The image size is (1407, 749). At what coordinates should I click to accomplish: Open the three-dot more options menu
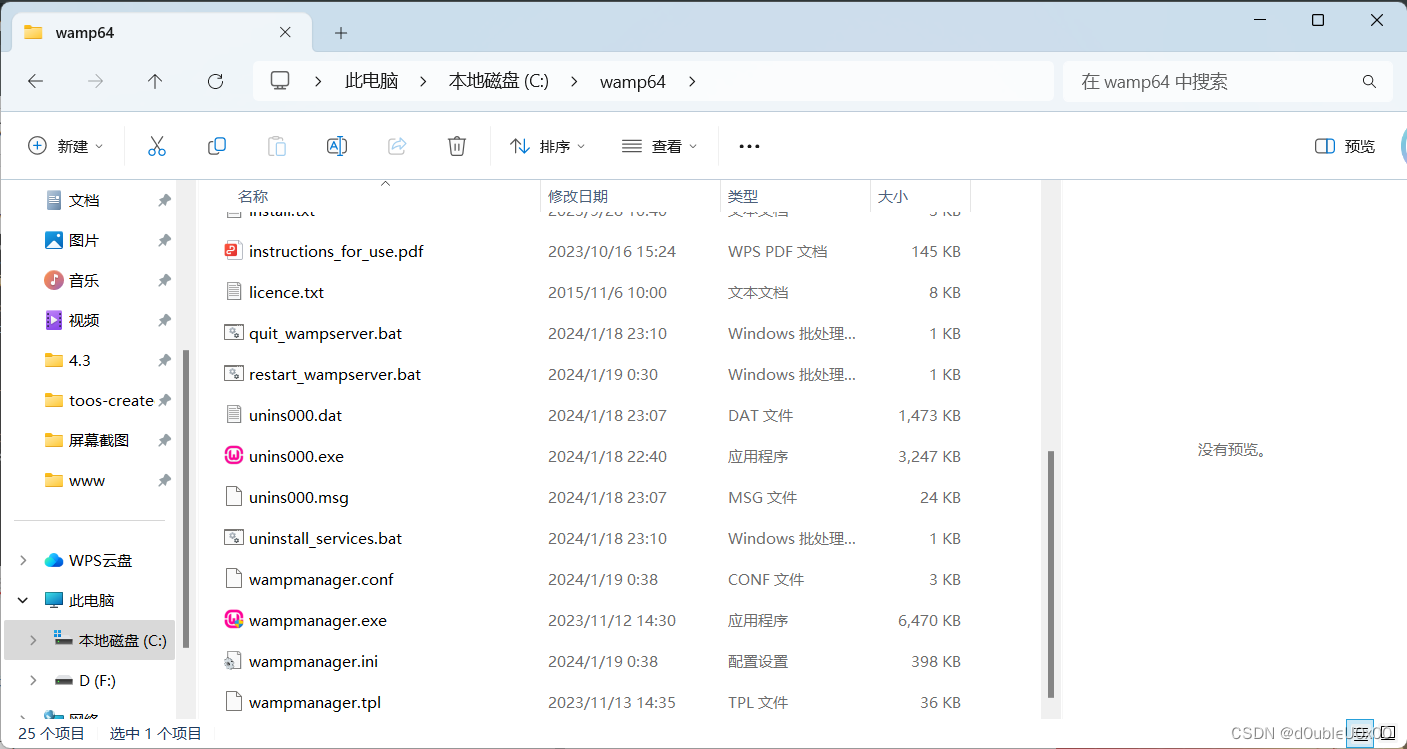(749, 146)
